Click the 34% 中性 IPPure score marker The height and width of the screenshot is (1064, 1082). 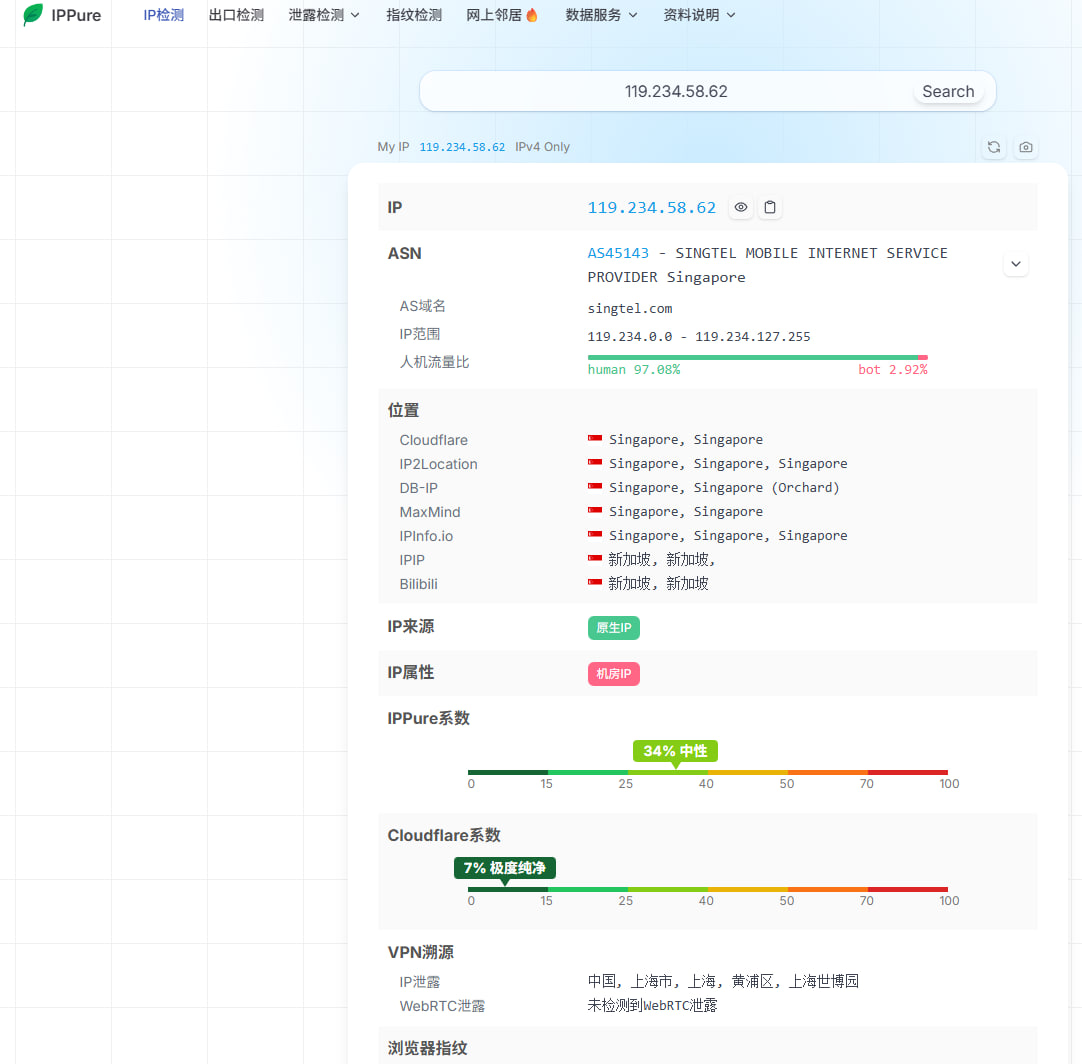pyautogui.click(x=675, y=751)
